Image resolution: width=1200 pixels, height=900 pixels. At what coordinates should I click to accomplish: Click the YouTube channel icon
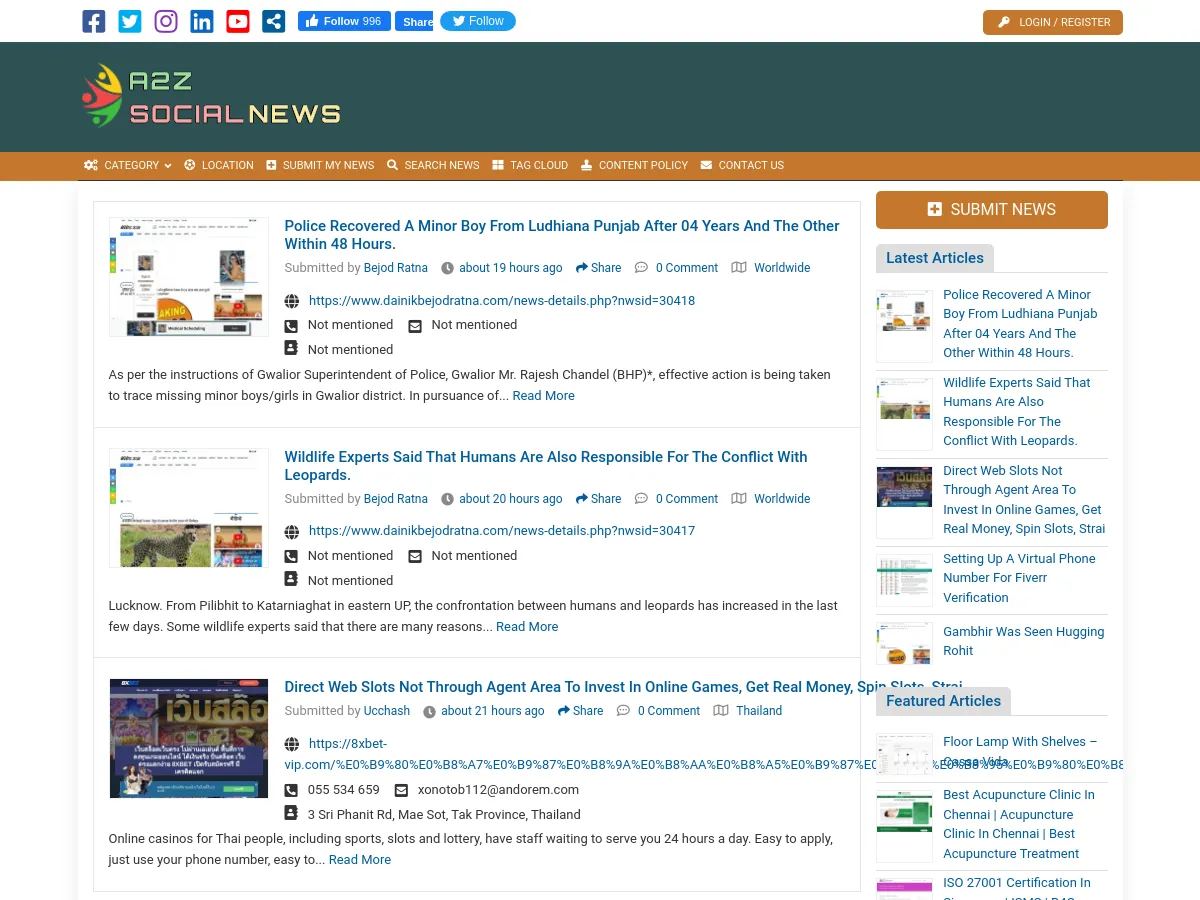pyautogui.click(x=237, y=21)
